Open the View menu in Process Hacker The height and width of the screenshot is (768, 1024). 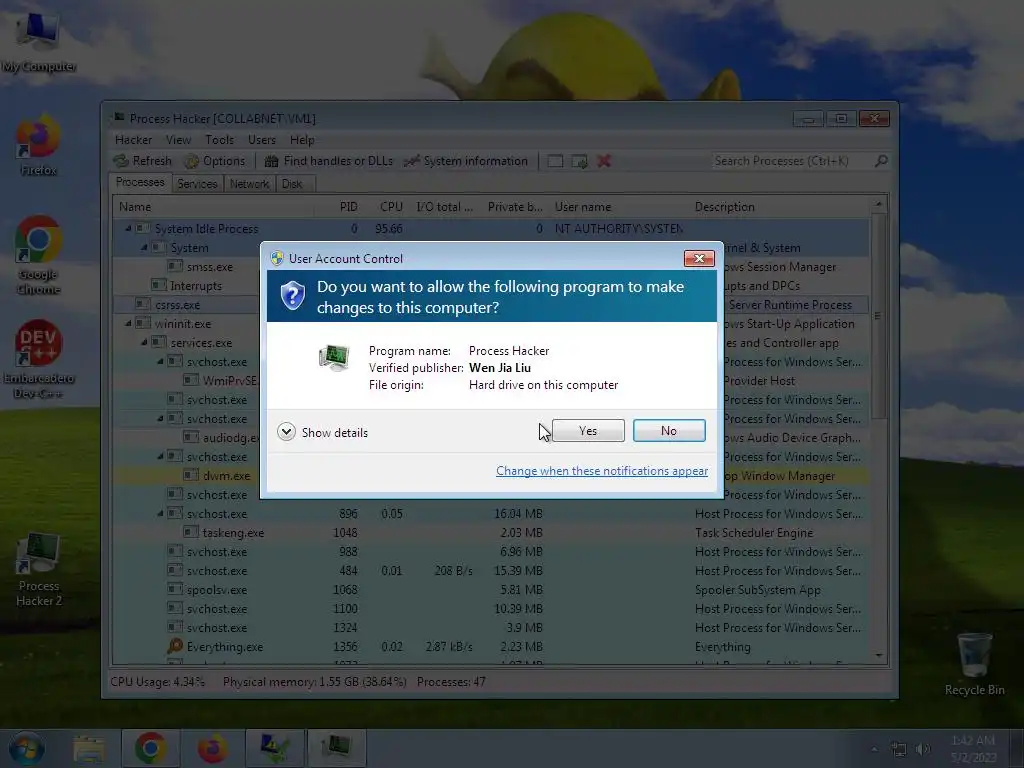(x=178, y=140)
